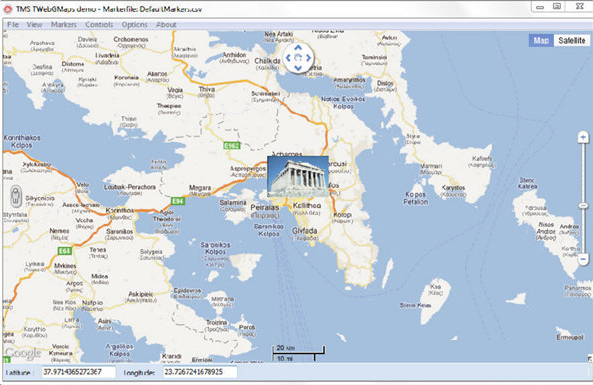Screen dimensions: 593x385
Task: Pan the map down with the bottom arrow
Action: coord(298,68)
